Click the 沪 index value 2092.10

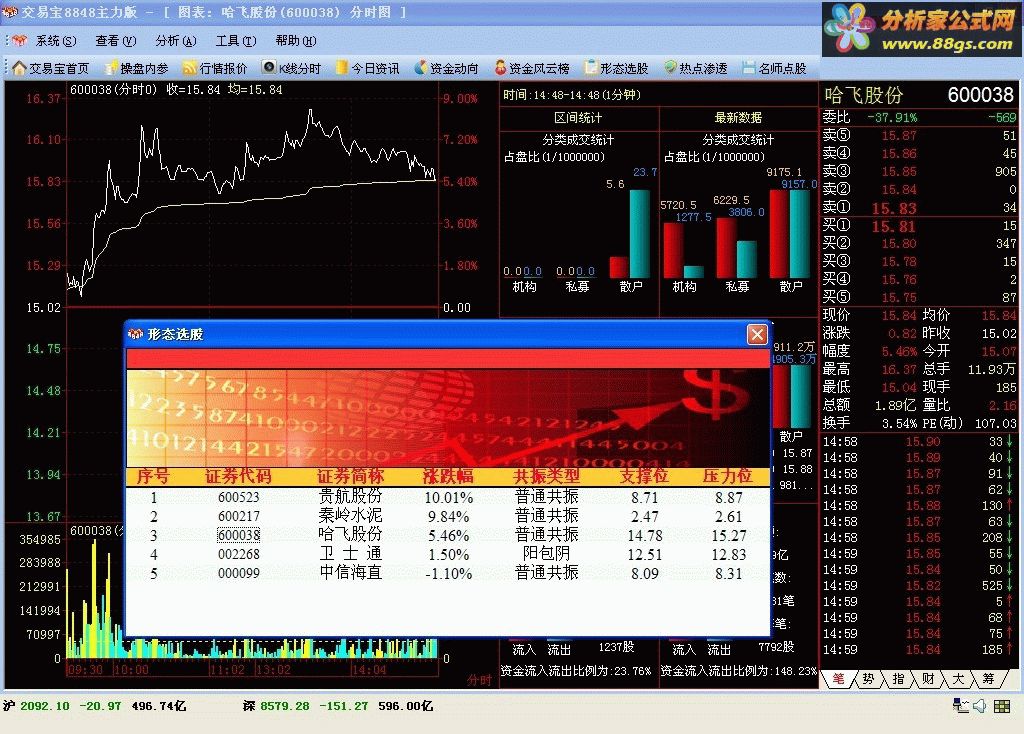click(44, 706)
